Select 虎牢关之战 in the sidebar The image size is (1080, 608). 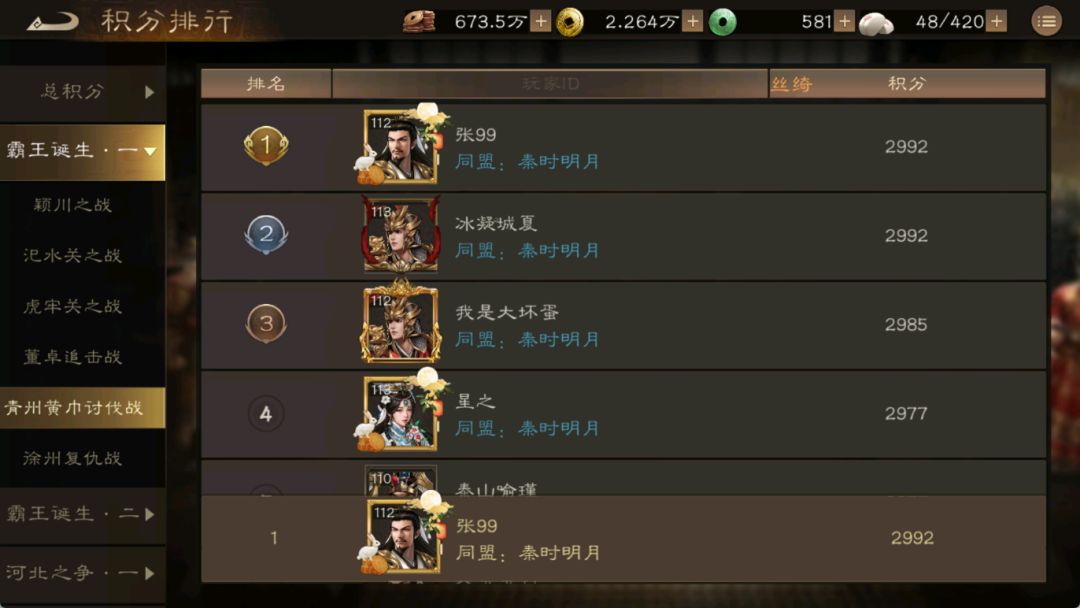pyautogui.click(x=72, y=306)
